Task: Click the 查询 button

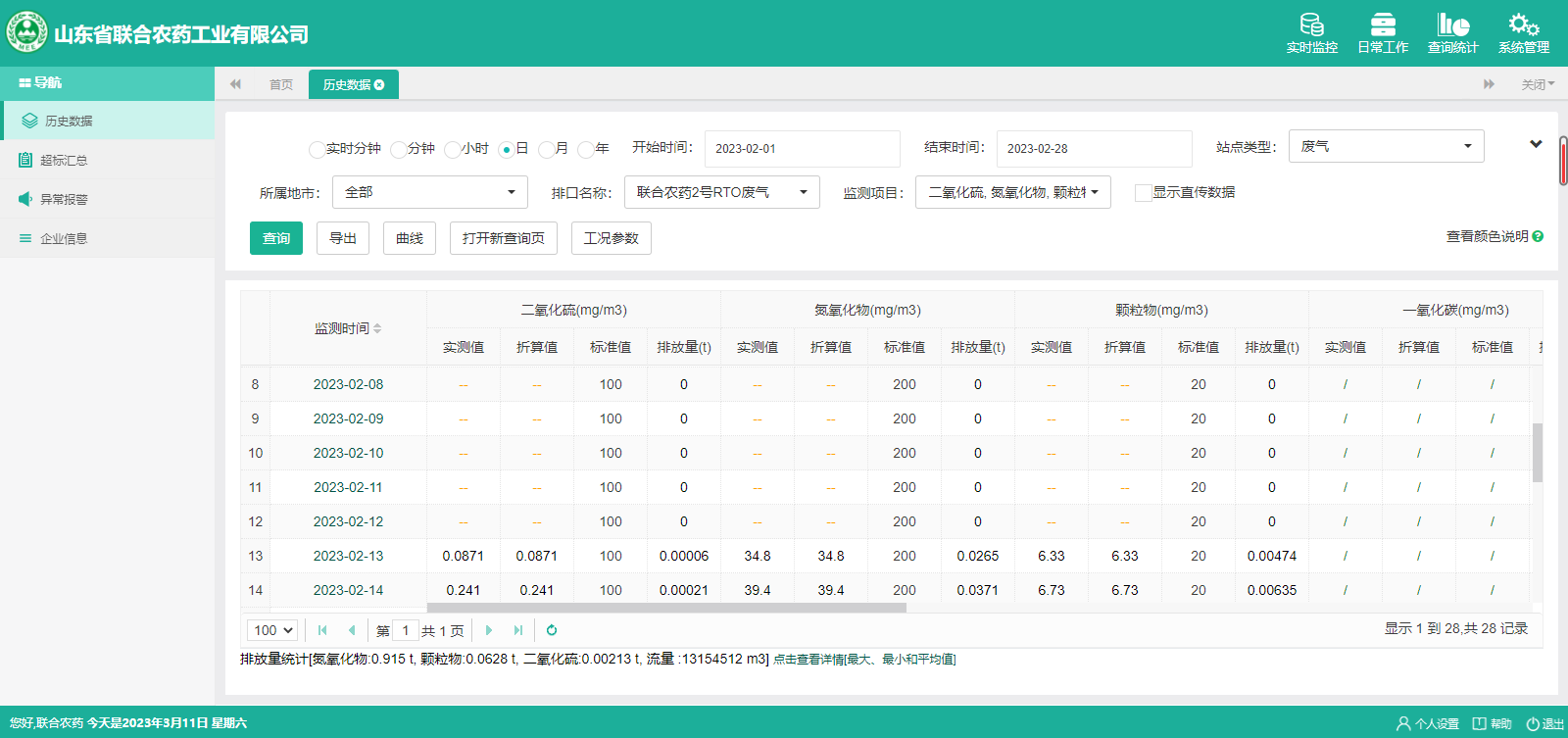Action: [x=276, y=238]
